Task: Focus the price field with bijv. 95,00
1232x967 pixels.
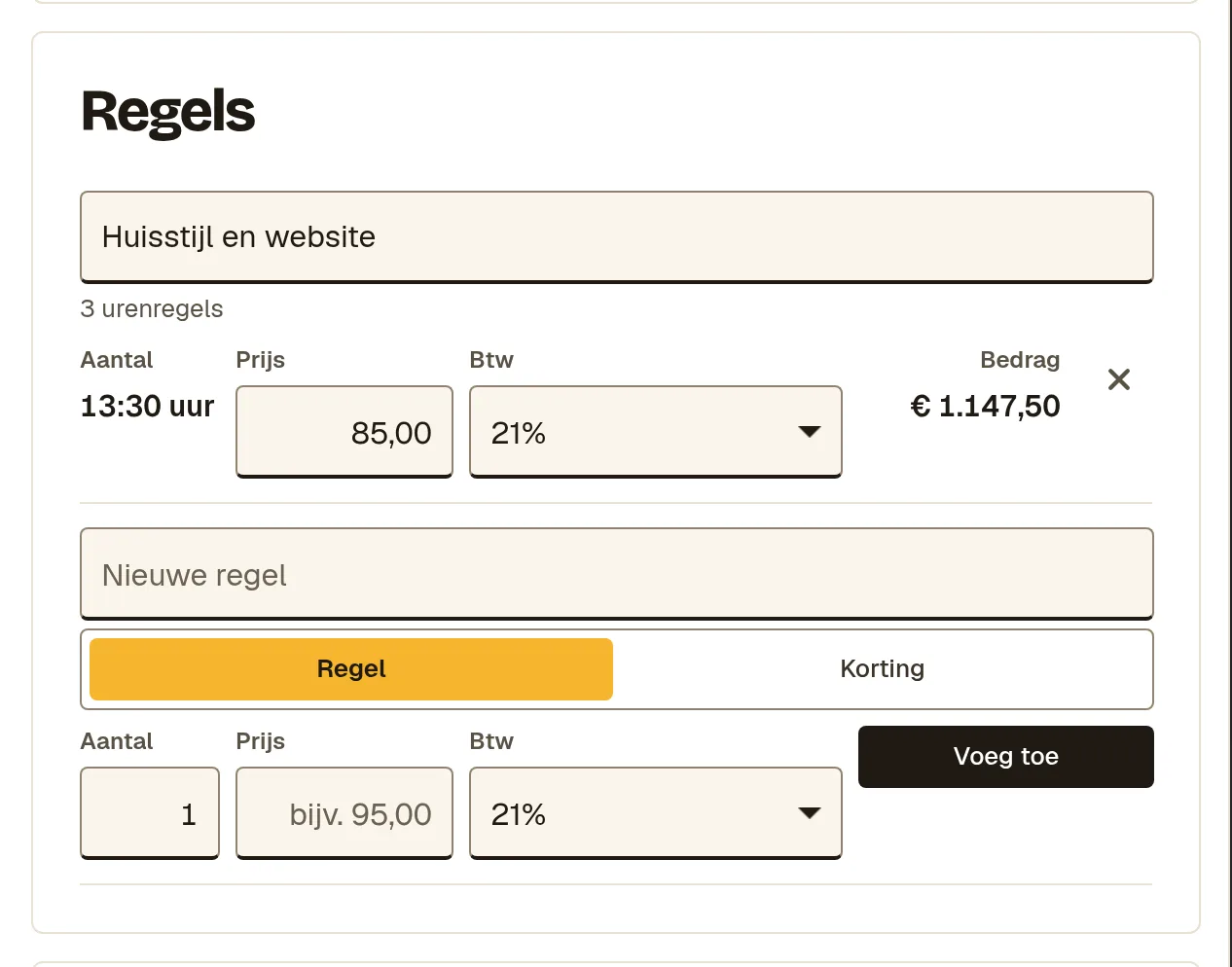Action: pyautogui.click(x=344, y=813)
